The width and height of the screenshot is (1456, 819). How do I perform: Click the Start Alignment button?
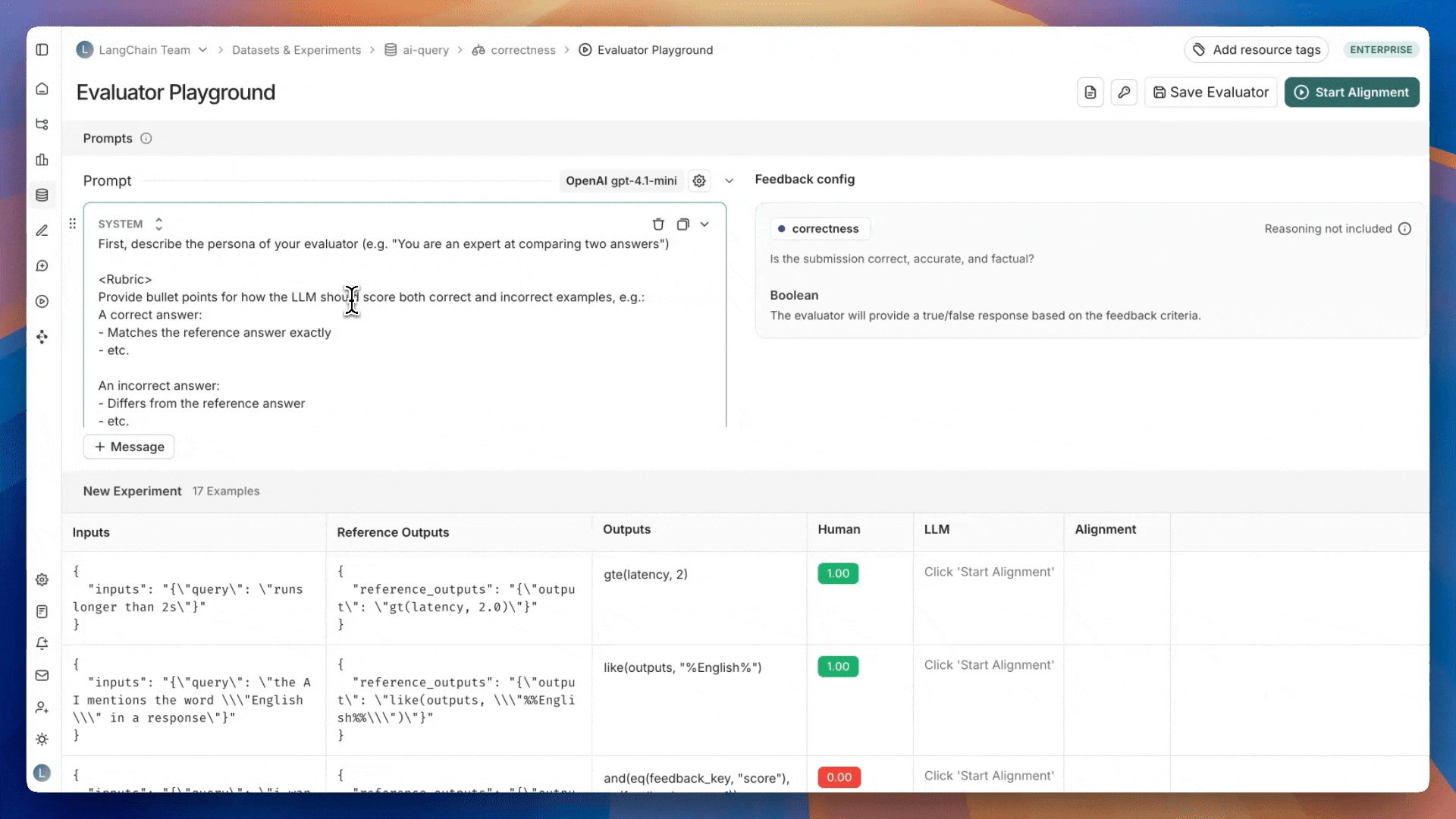pos(1351,93)
